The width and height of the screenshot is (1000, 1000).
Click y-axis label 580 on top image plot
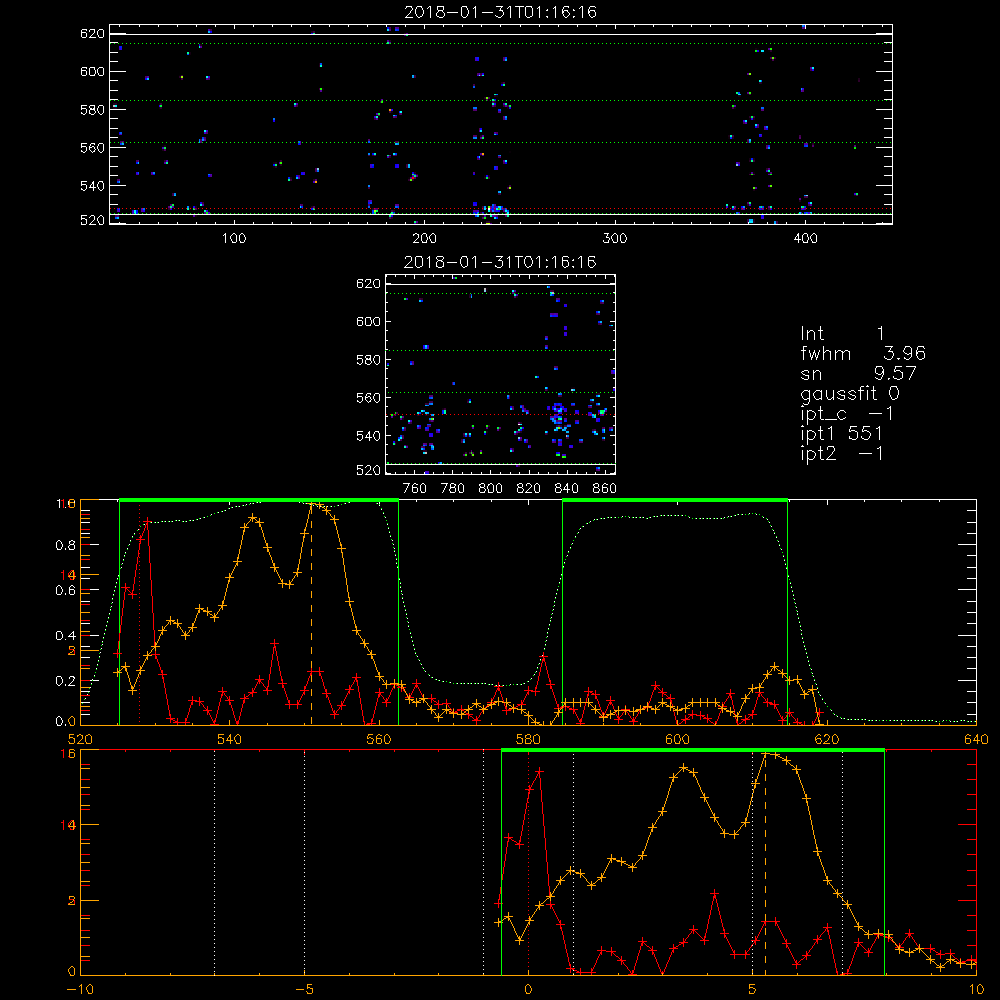[x=92, y=110]
